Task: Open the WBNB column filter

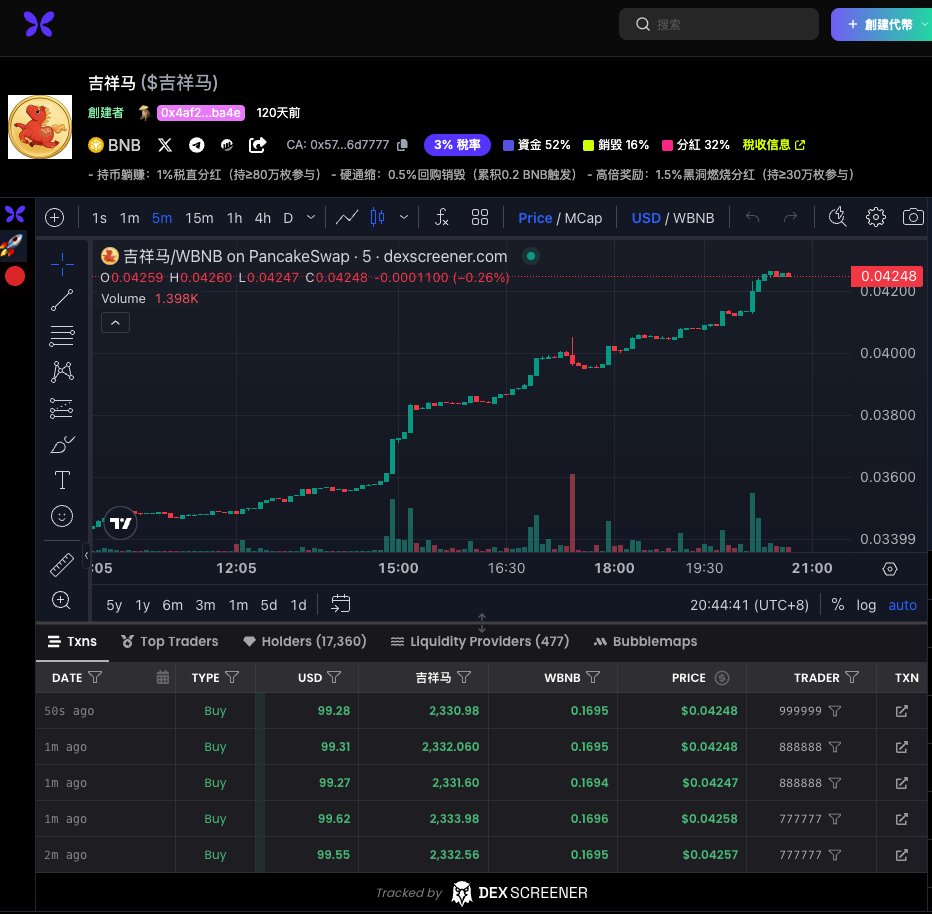Action: coord(593,677)
